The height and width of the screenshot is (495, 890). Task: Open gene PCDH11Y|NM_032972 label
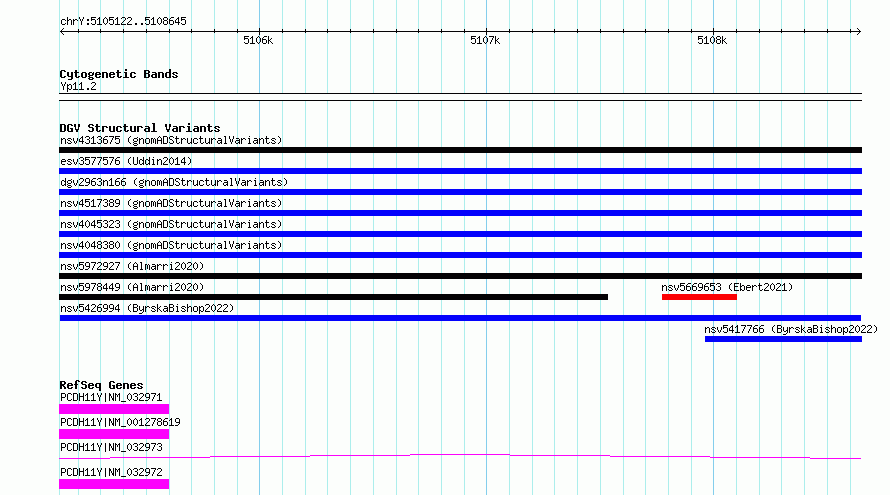coord(111,472)
